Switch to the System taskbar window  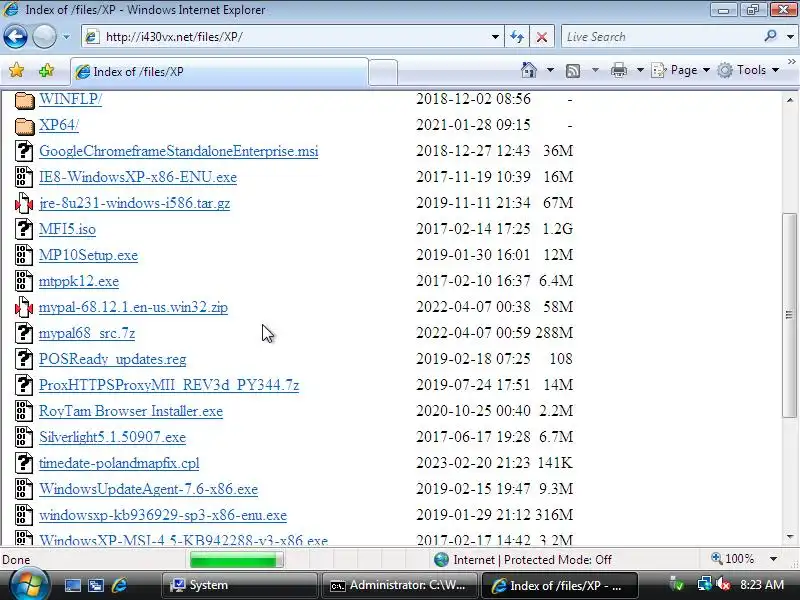tap(239, 585)
